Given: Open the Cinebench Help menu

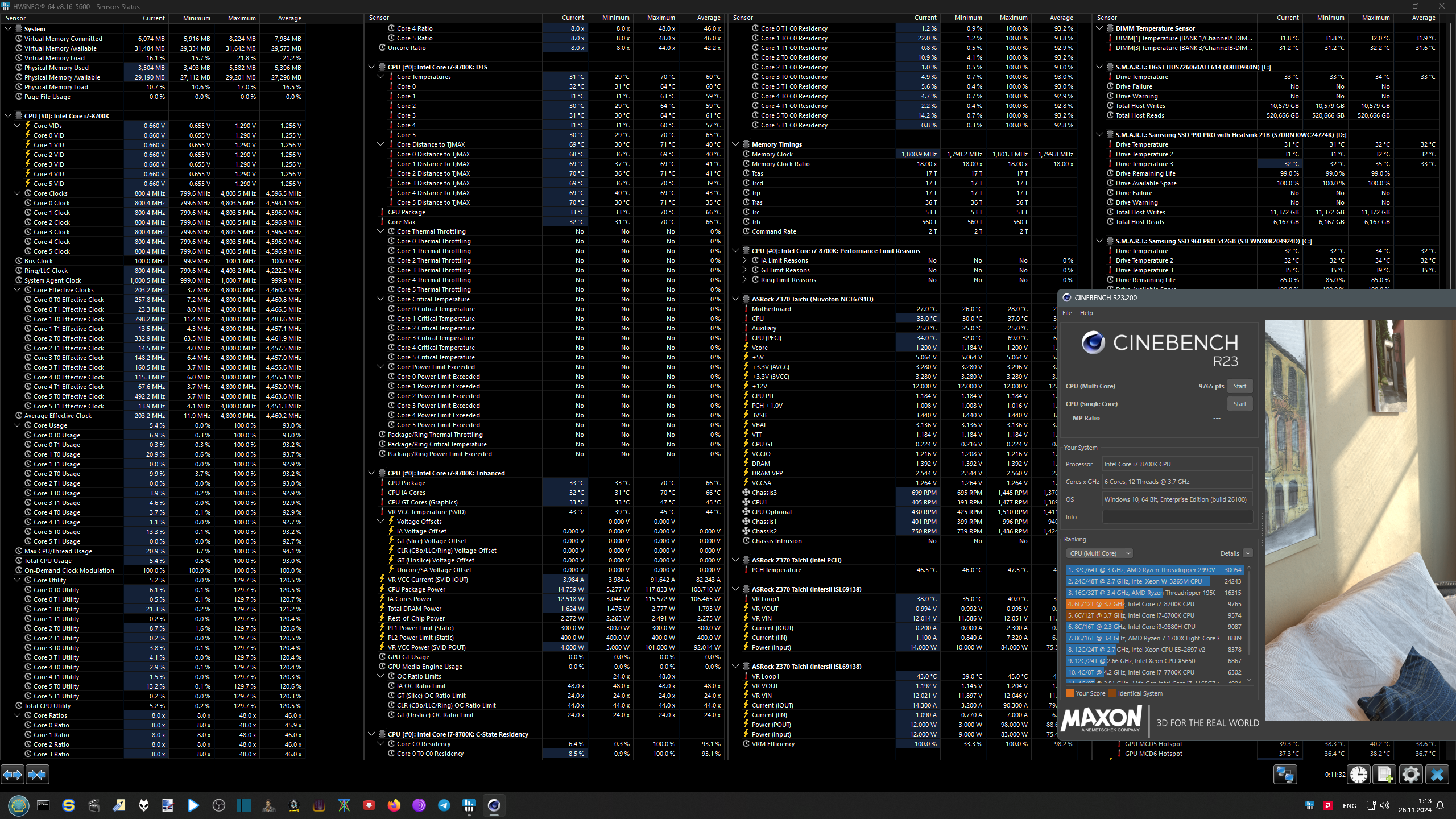Looking at the screenshot, I should coord(1086,313).
